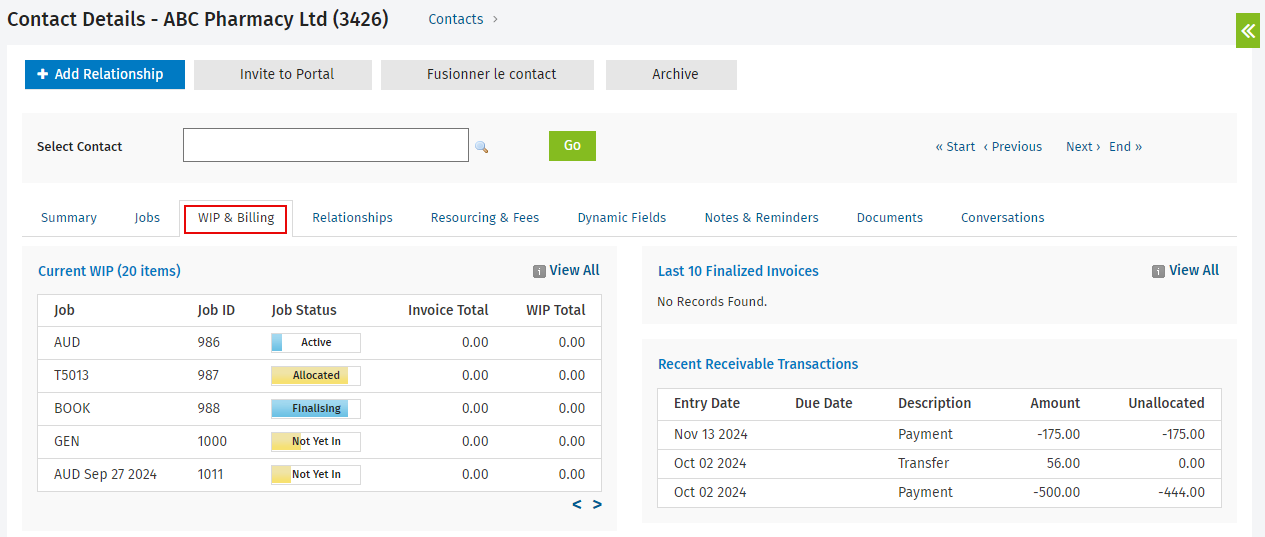
Task: Click the Unallocated column header
Action: pyautogui.click(x=1166, y=403)
